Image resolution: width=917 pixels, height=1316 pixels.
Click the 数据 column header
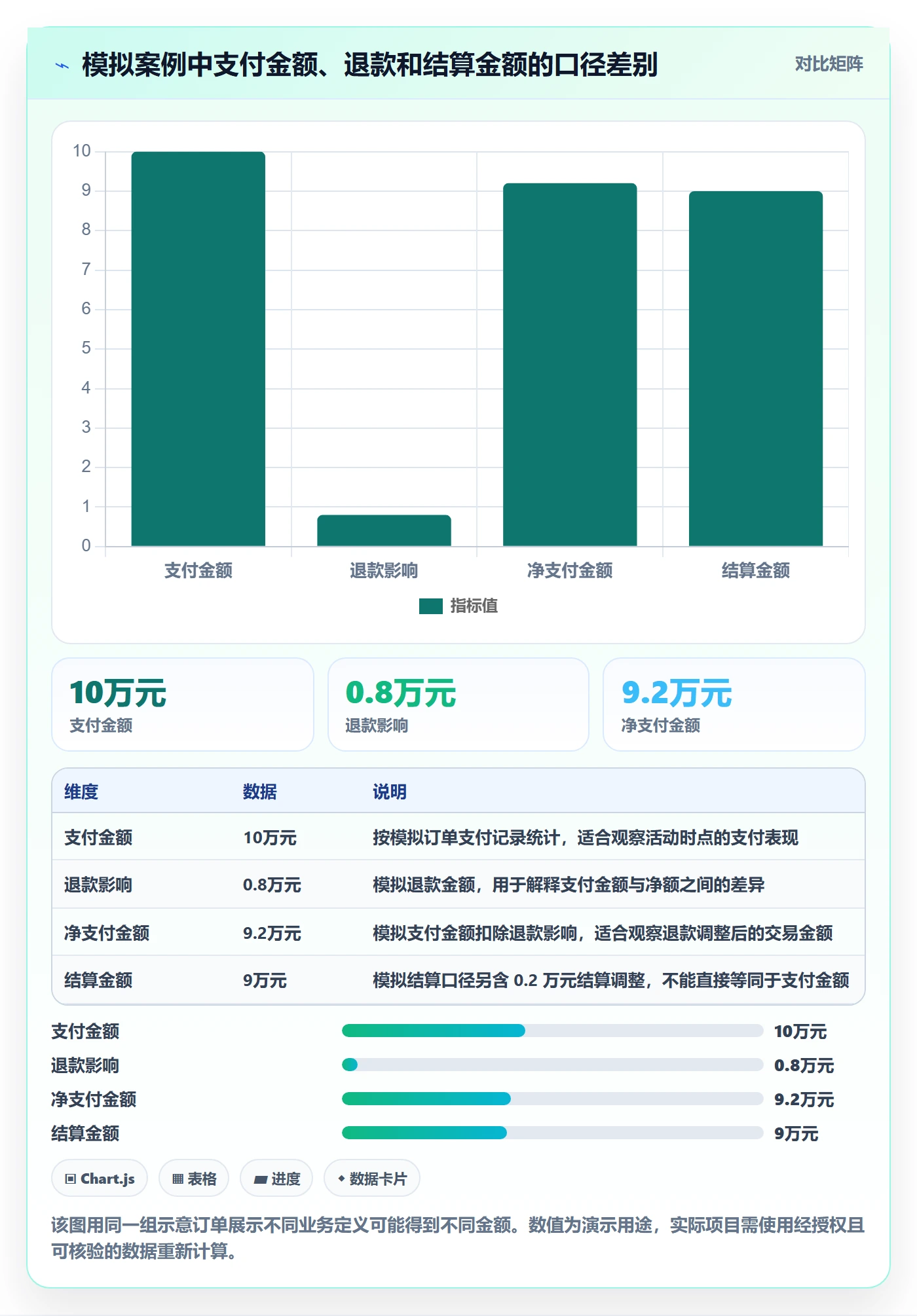[x=260, y=792]
